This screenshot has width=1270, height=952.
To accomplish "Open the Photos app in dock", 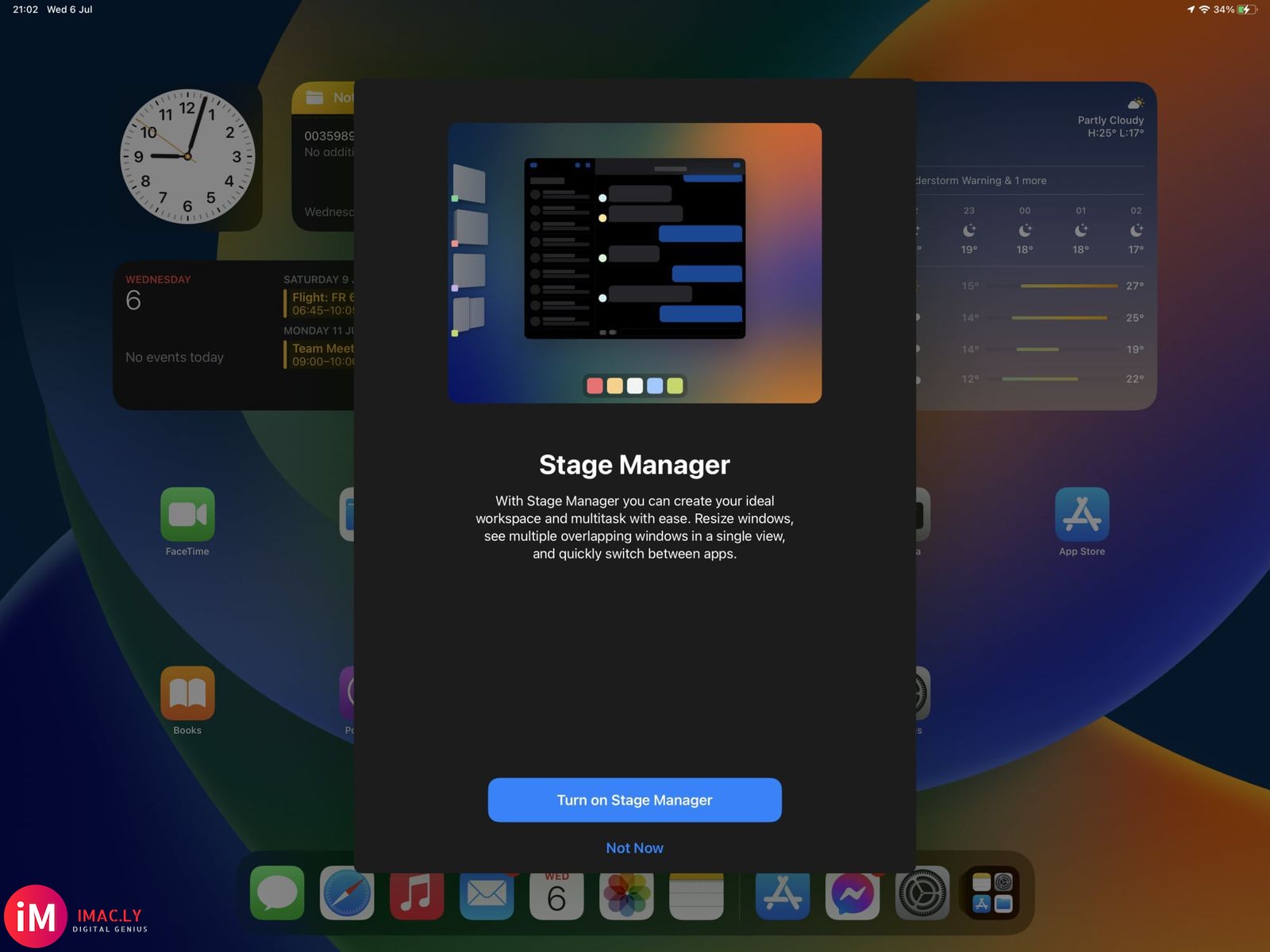I will [626, 896].
